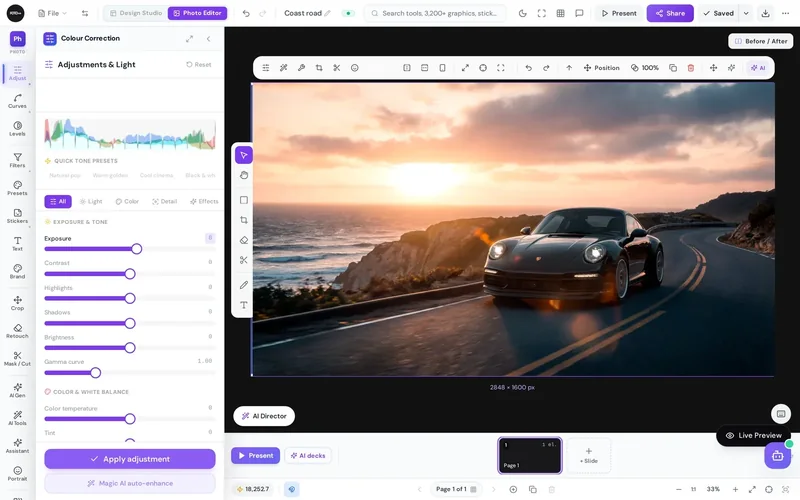Switch to Photo Editor mode
Viewport: 800px width, 500px height.
coord(197,13)
